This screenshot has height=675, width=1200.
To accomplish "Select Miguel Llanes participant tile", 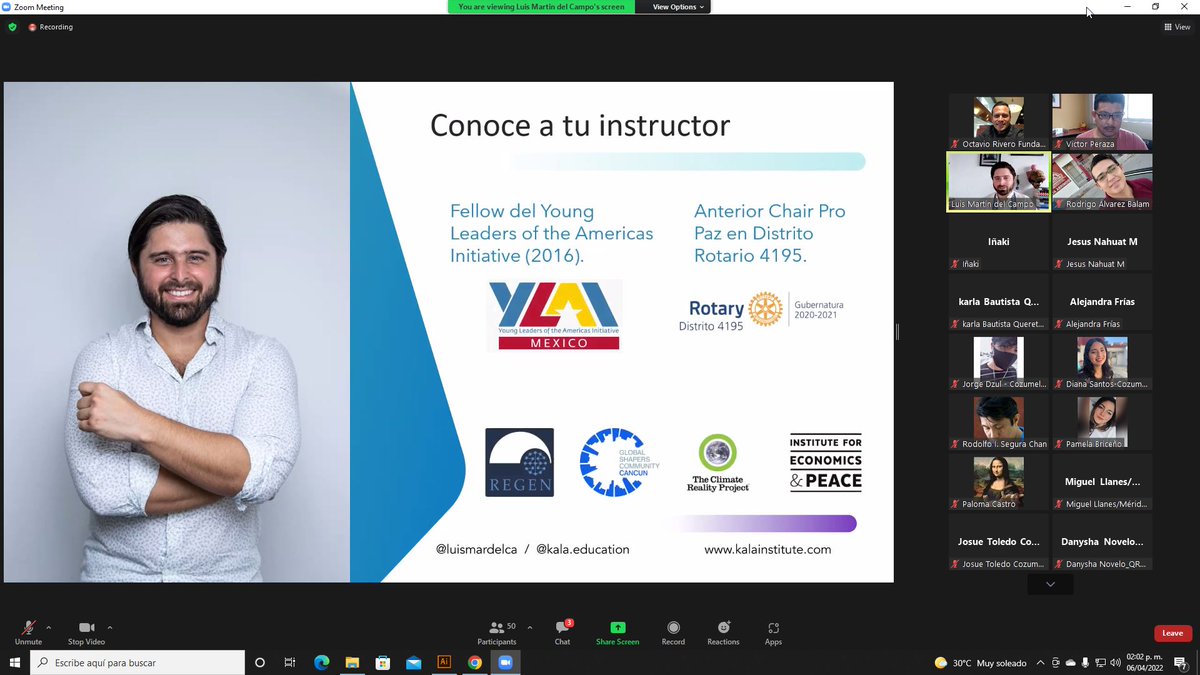I will (x=1102, y=482).
